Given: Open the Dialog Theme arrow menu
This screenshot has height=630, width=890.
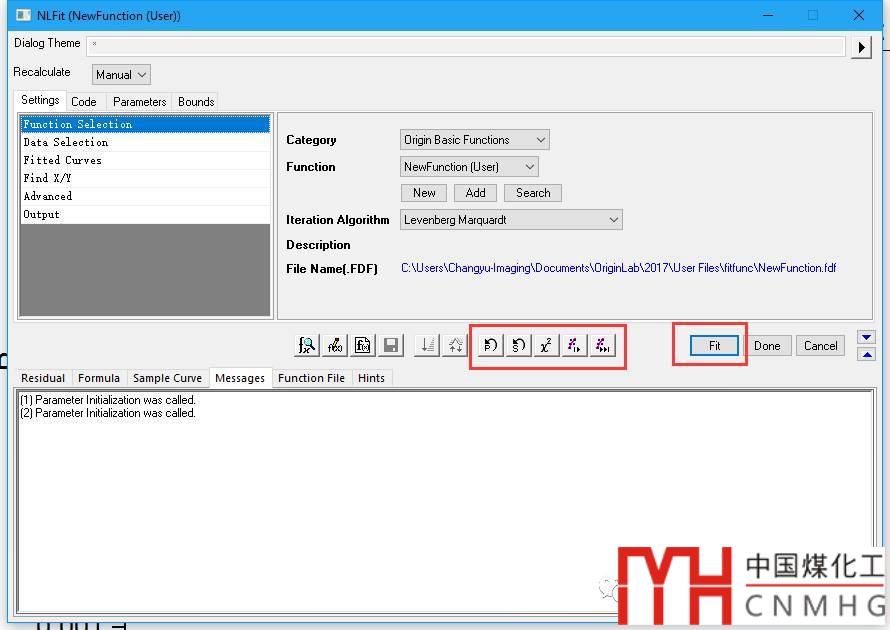Looking at the screenshot, I should tap(861, 47).
